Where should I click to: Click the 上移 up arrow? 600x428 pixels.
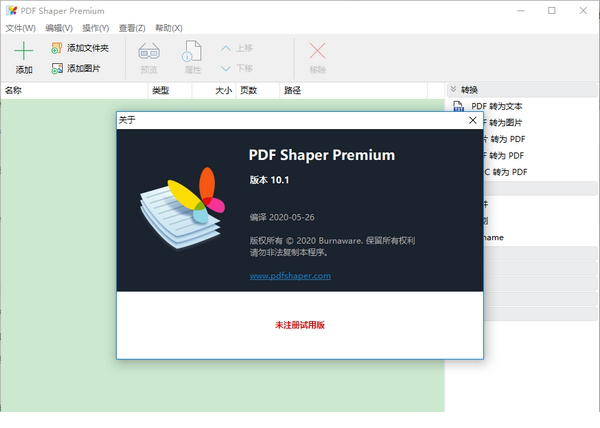[x=226, y=48]
